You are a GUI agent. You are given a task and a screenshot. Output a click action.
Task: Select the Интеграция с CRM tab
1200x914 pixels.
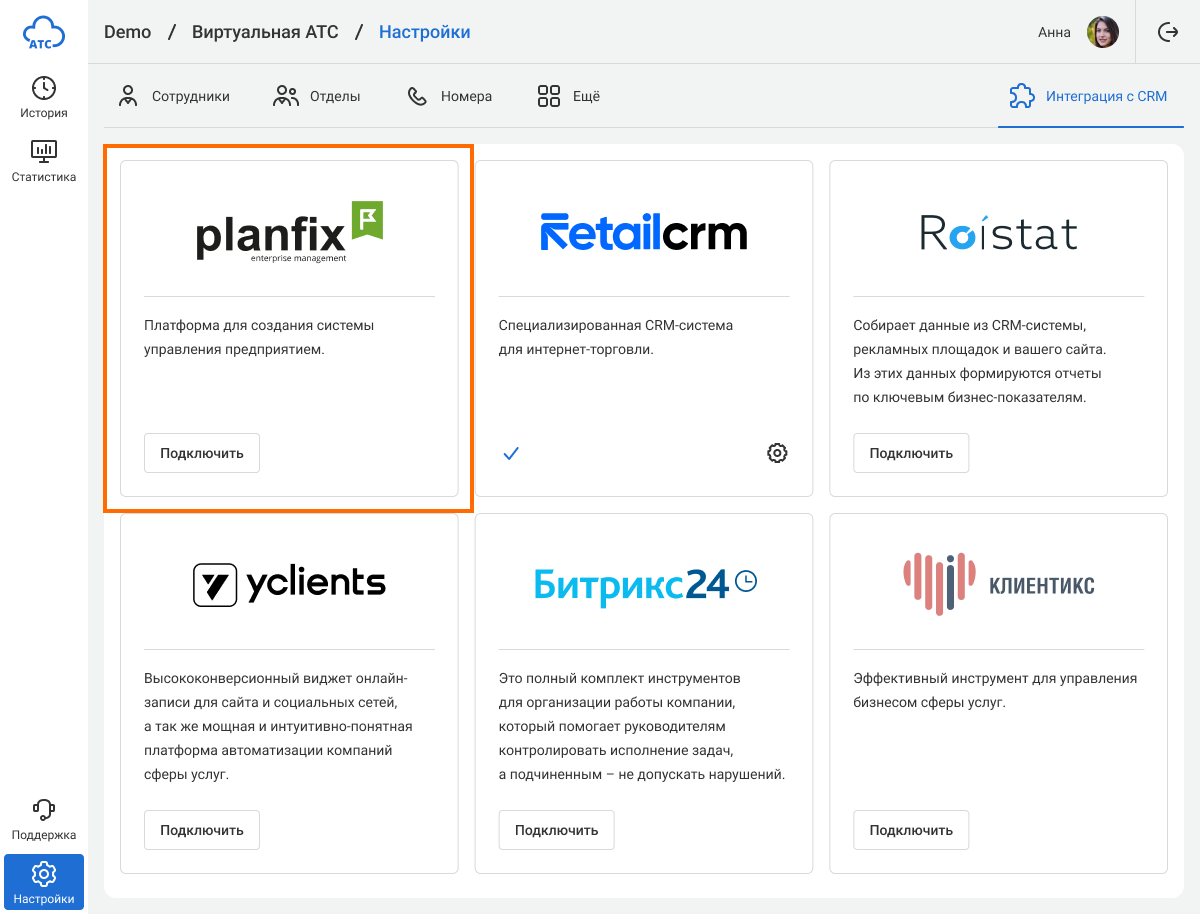1088,97
